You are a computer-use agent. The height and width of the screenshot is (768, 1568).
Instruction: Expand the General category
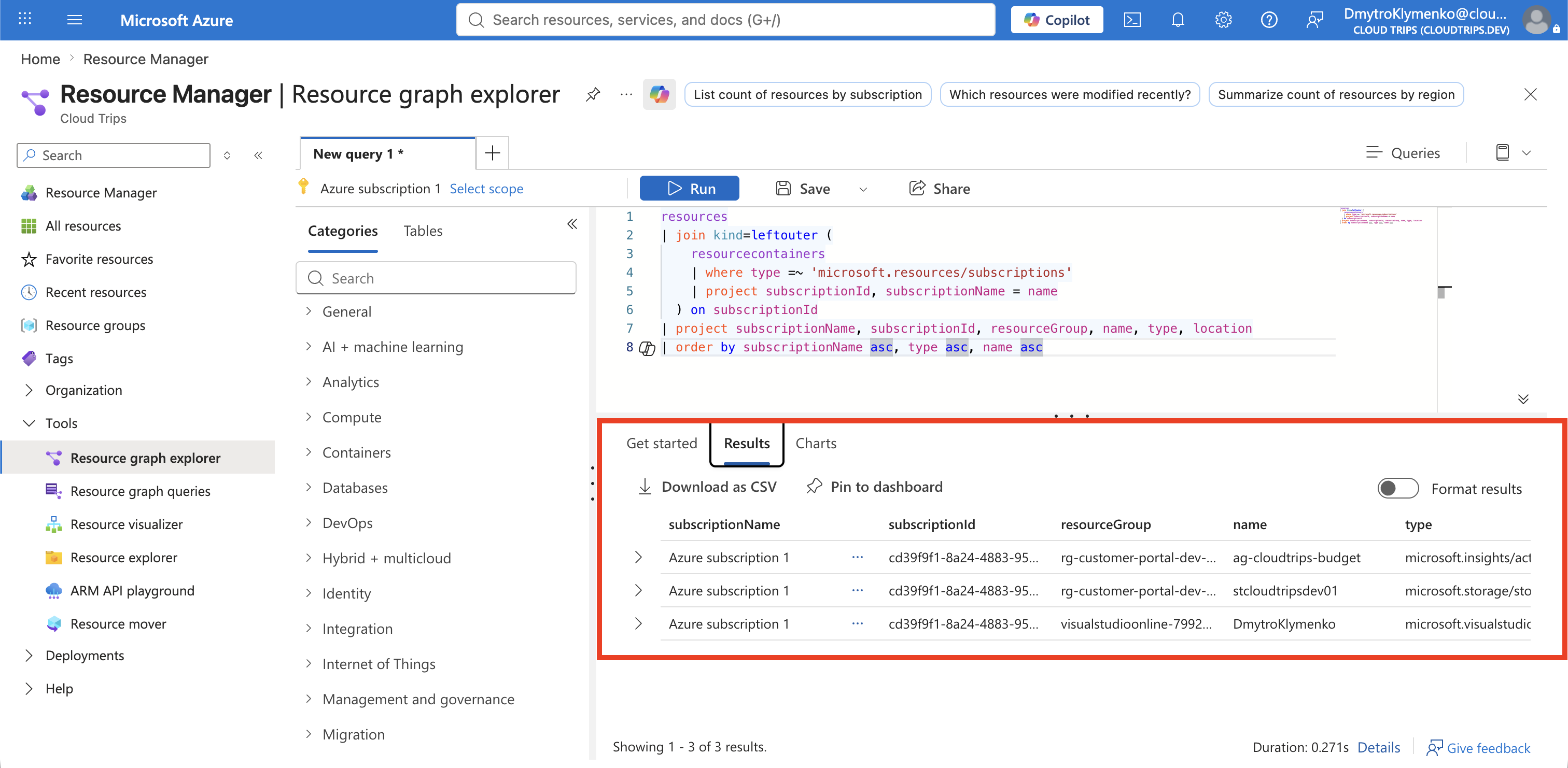tap(309, 311)
